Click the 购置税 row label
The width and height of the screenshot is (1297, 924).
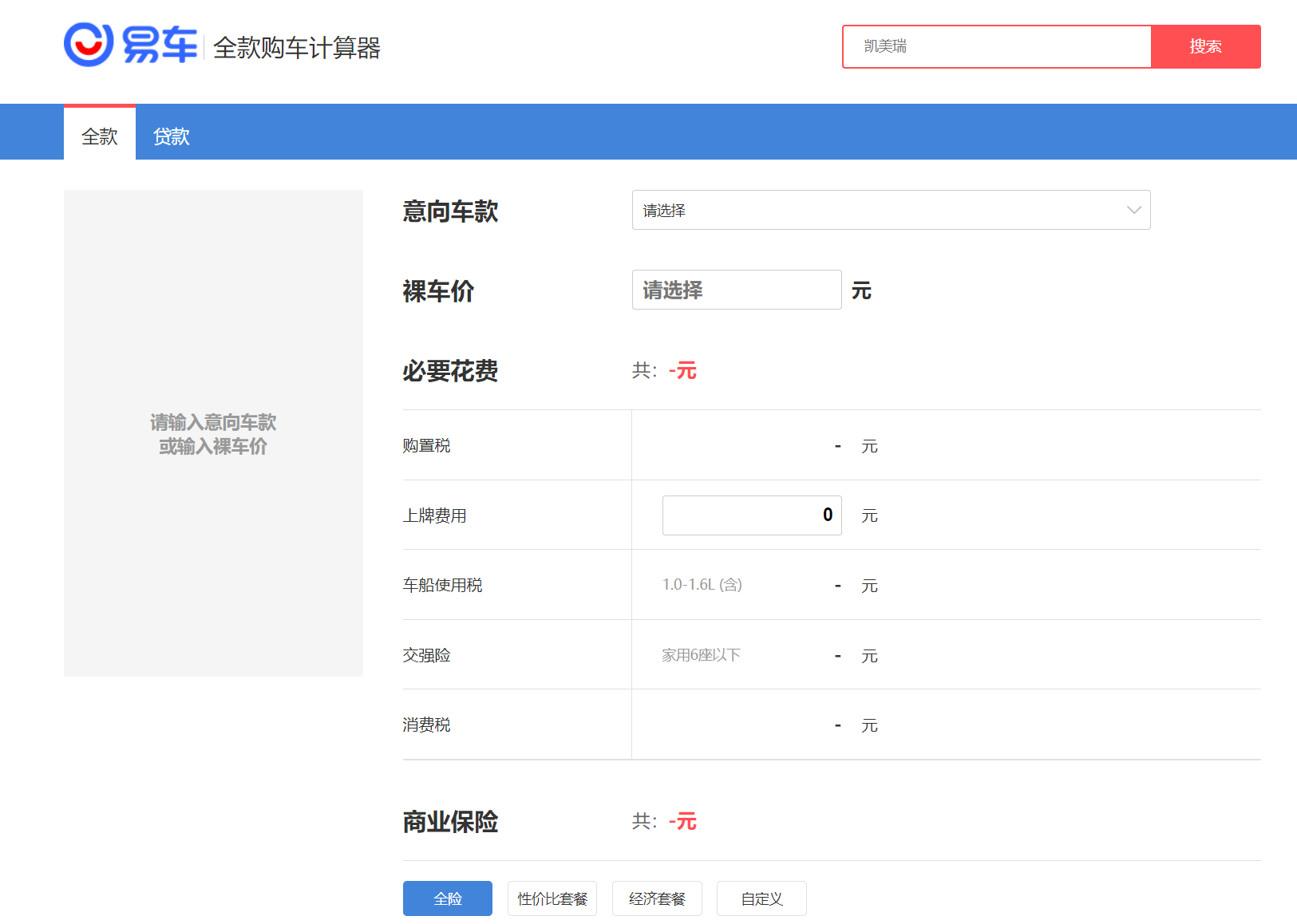pyautogui.click(x=426, y=445)
